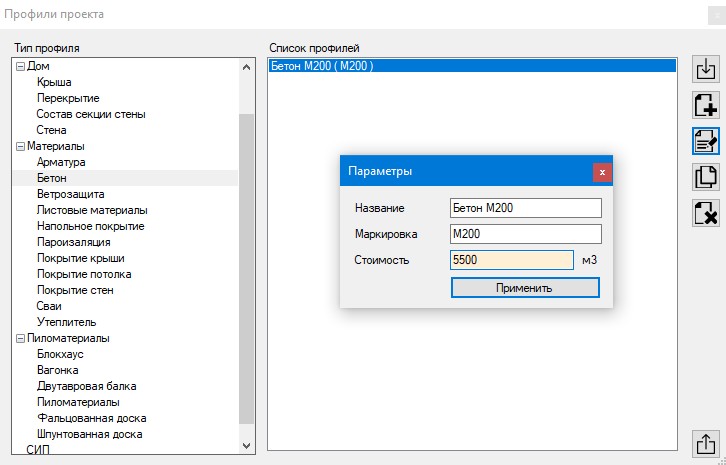Collapse the Пиломатериалы tree node
This screenshot has height=465, width=726.
(20, 338)
